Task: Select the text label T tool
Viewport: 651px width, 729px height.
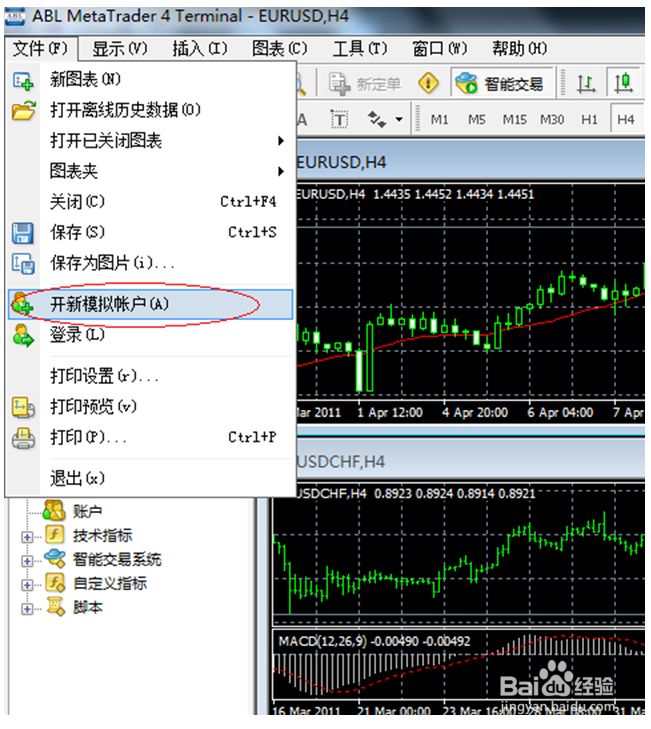Action: click(339, 120)
